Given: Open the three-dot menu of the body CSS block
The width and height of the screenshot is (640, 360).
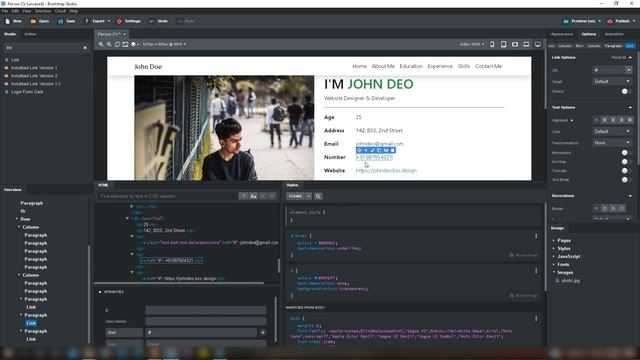Looking at the screenshot, I should coord(536,318).
